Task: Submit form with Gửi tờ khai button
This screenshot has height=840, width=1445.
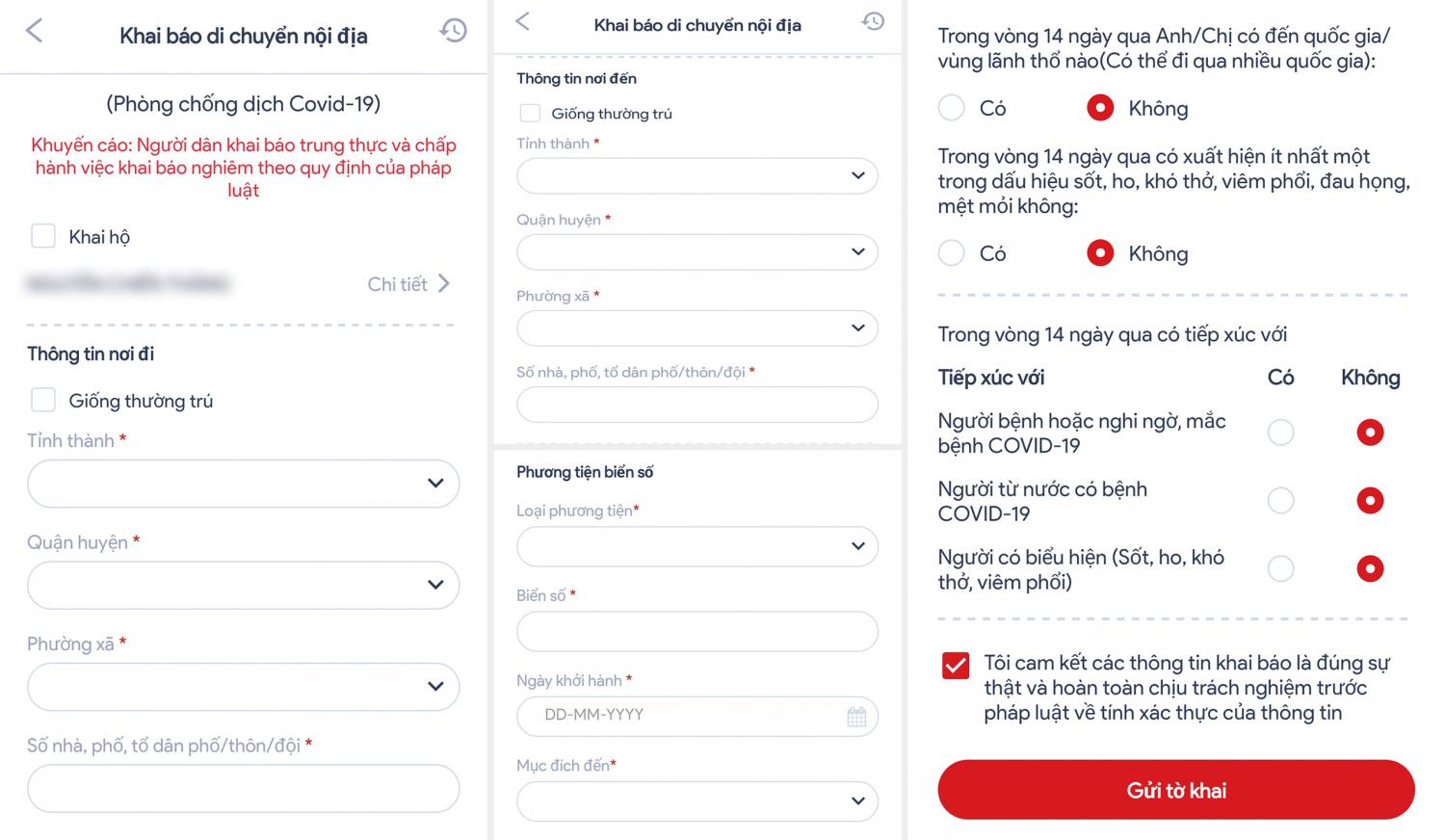Action: [x=1176, y=790]
